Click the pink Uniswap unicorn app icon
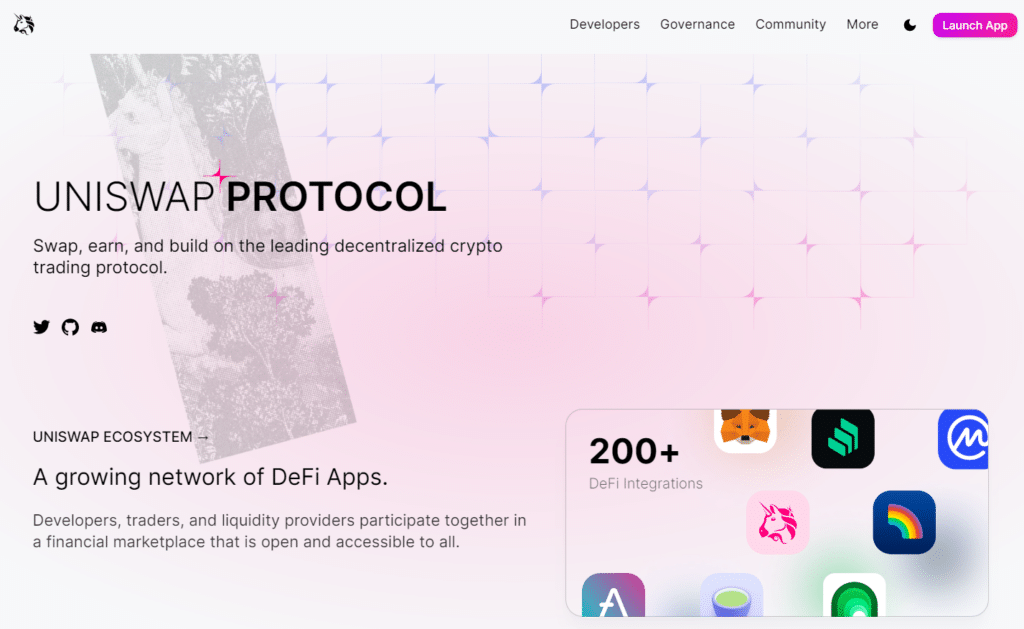1024x629 pixels. (x=777, y=523)
